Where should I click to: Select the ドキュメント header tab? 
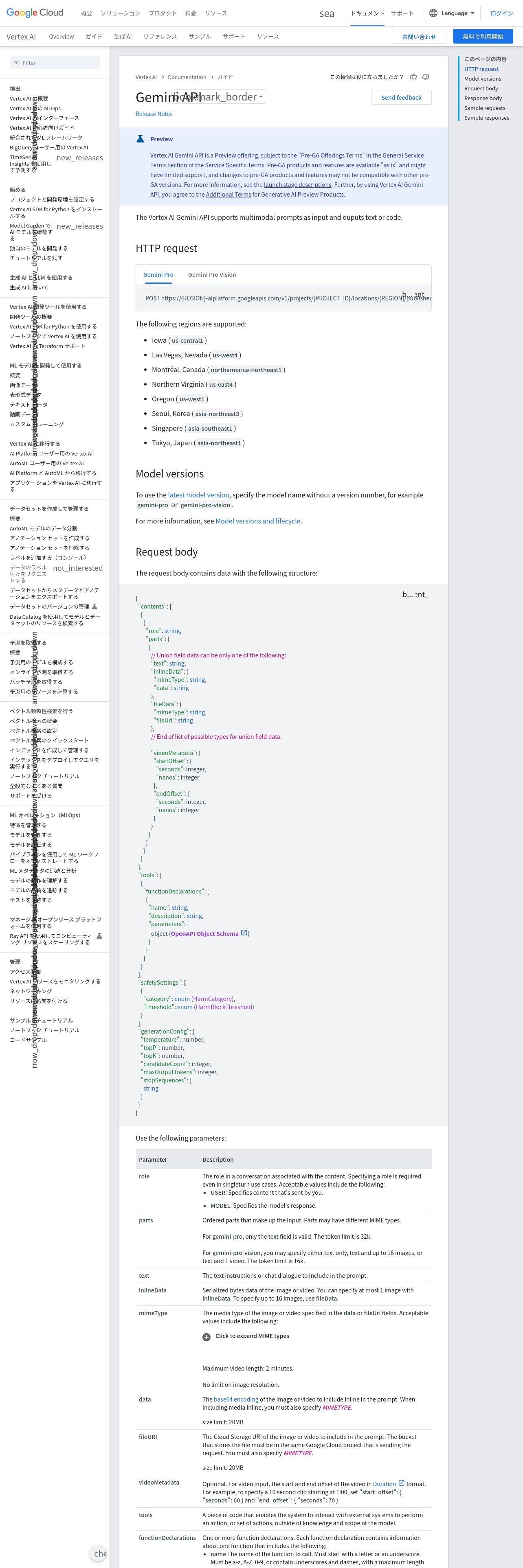click(x=367, y=13)
